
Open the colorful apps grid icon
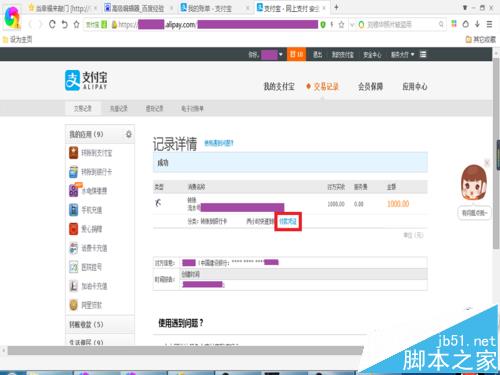coord(454,24)
